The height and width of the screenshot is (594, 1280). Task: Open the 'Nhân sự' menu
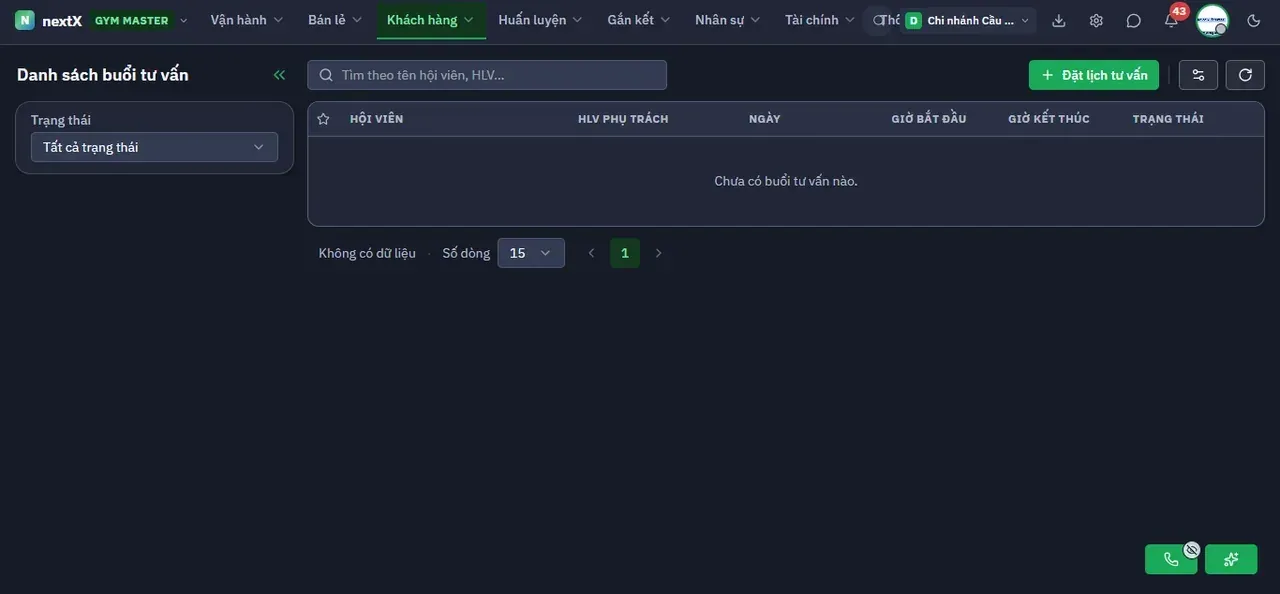pyautogui.click(x=728, y=20)
